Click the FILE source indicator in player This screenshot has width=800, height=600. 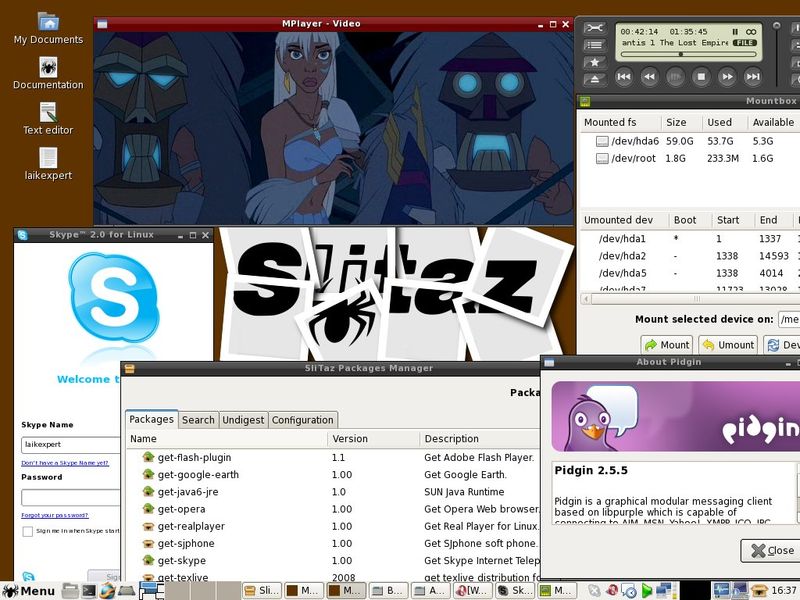745,43
